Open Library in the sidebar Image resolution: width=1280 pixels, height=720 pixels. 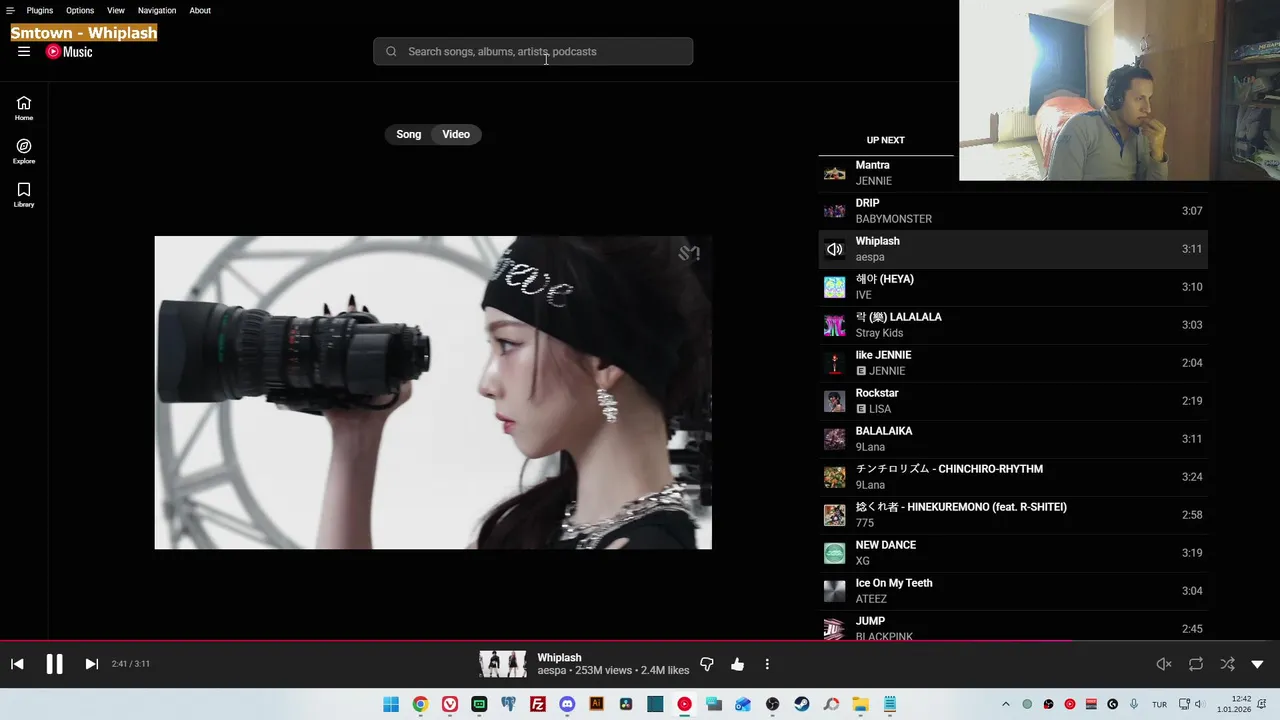tap(24, 195)
